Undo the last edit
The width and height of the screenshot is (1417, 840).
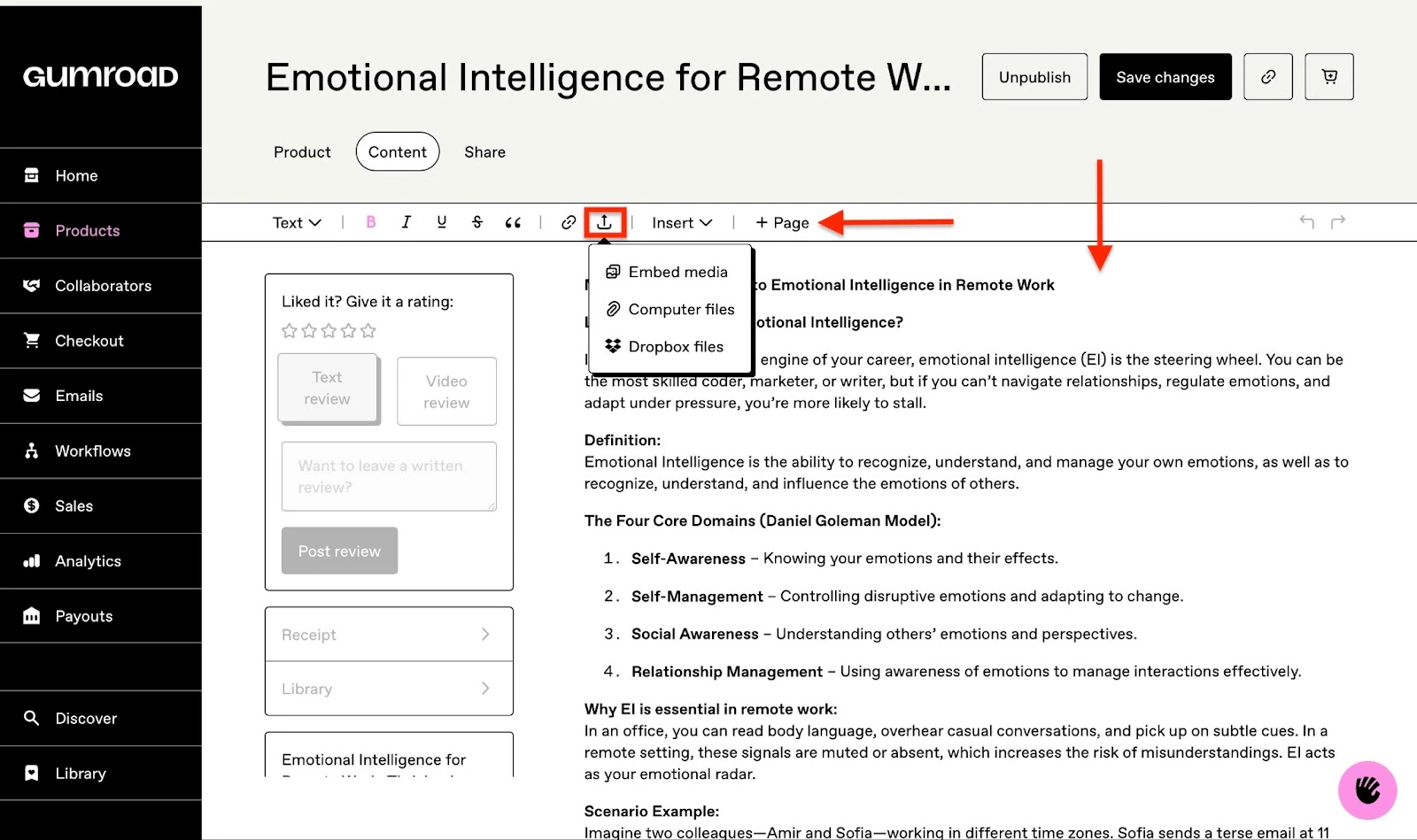[1306, 221]
